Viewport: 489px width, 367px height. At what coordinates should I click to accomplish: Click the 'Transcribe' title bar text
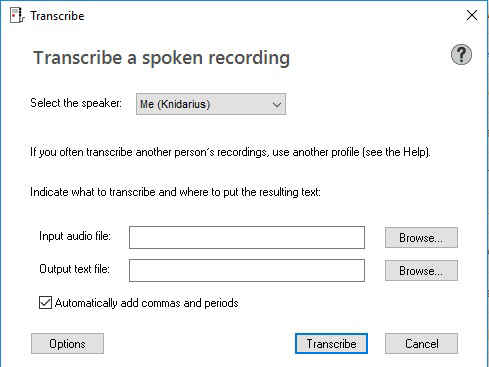point(57,16)
